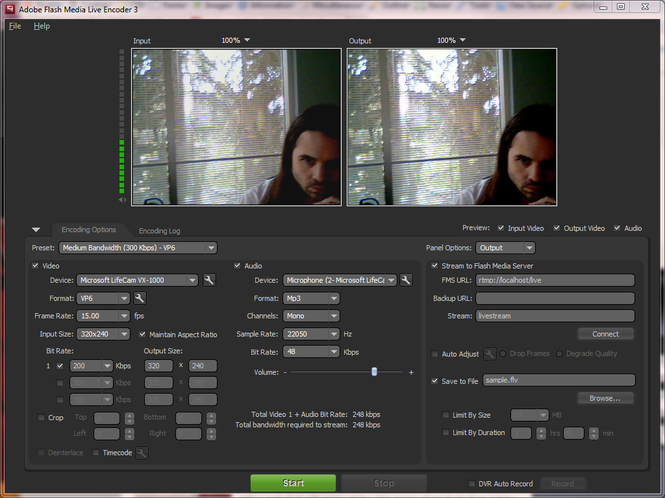The height and width of the screenshot is (498, 665).
Task: Toggle Input Video preview checkbox
Action: [x=500, y=228]
